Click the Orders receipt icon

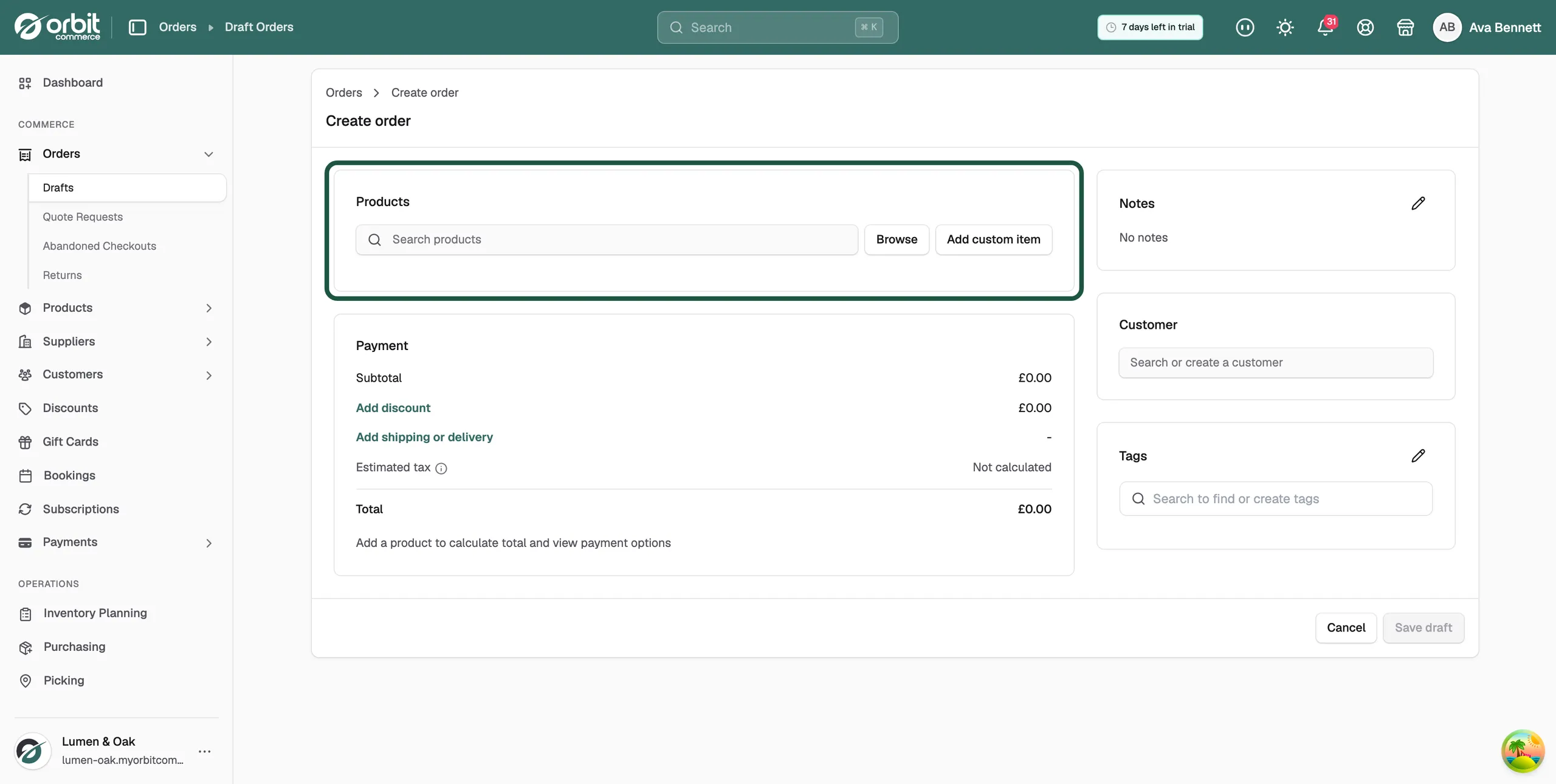pos(25,154)
